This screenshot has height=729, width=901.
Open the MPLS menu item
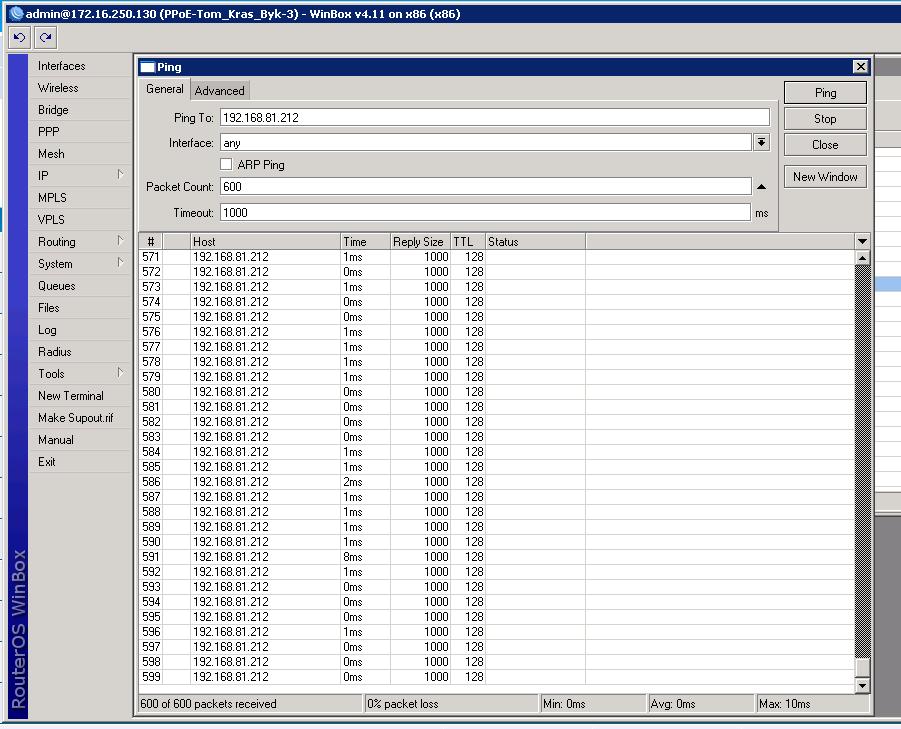click(80, 198)
